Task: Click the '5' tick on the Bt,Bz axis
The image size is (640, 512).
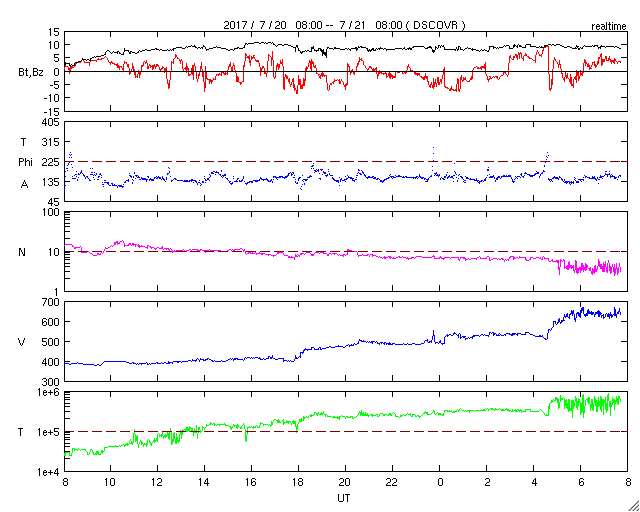Action: (56, 58)
